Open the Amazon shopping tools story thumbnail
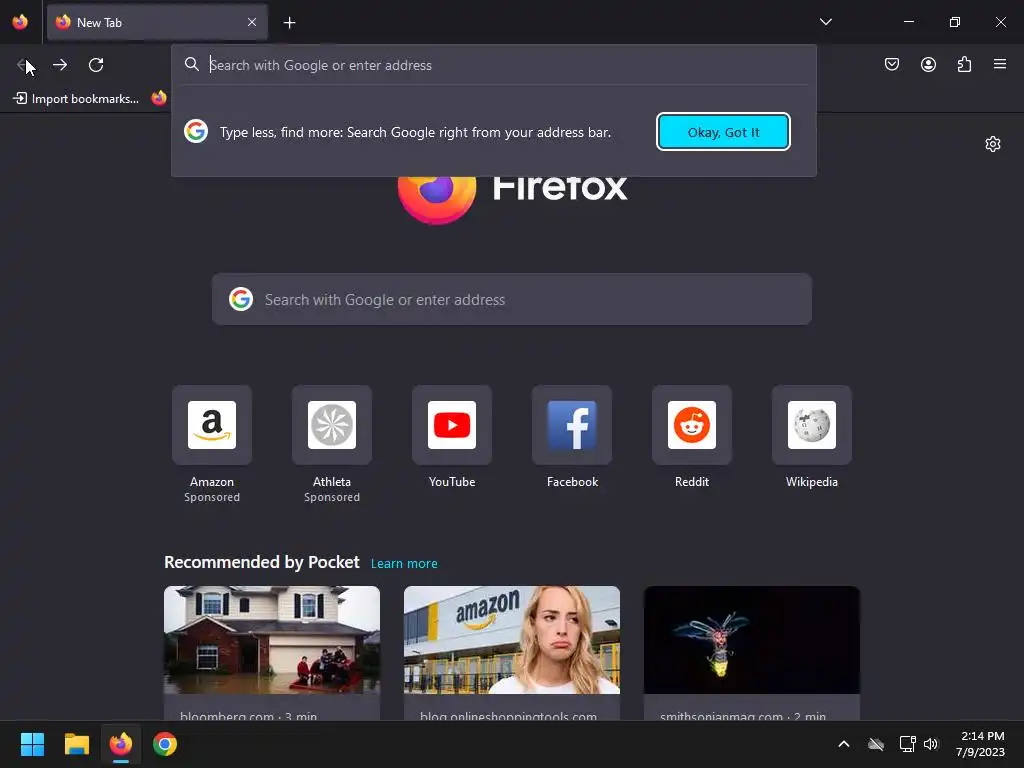The height and width of the screenshot is (768, 1024). [511, 640]
